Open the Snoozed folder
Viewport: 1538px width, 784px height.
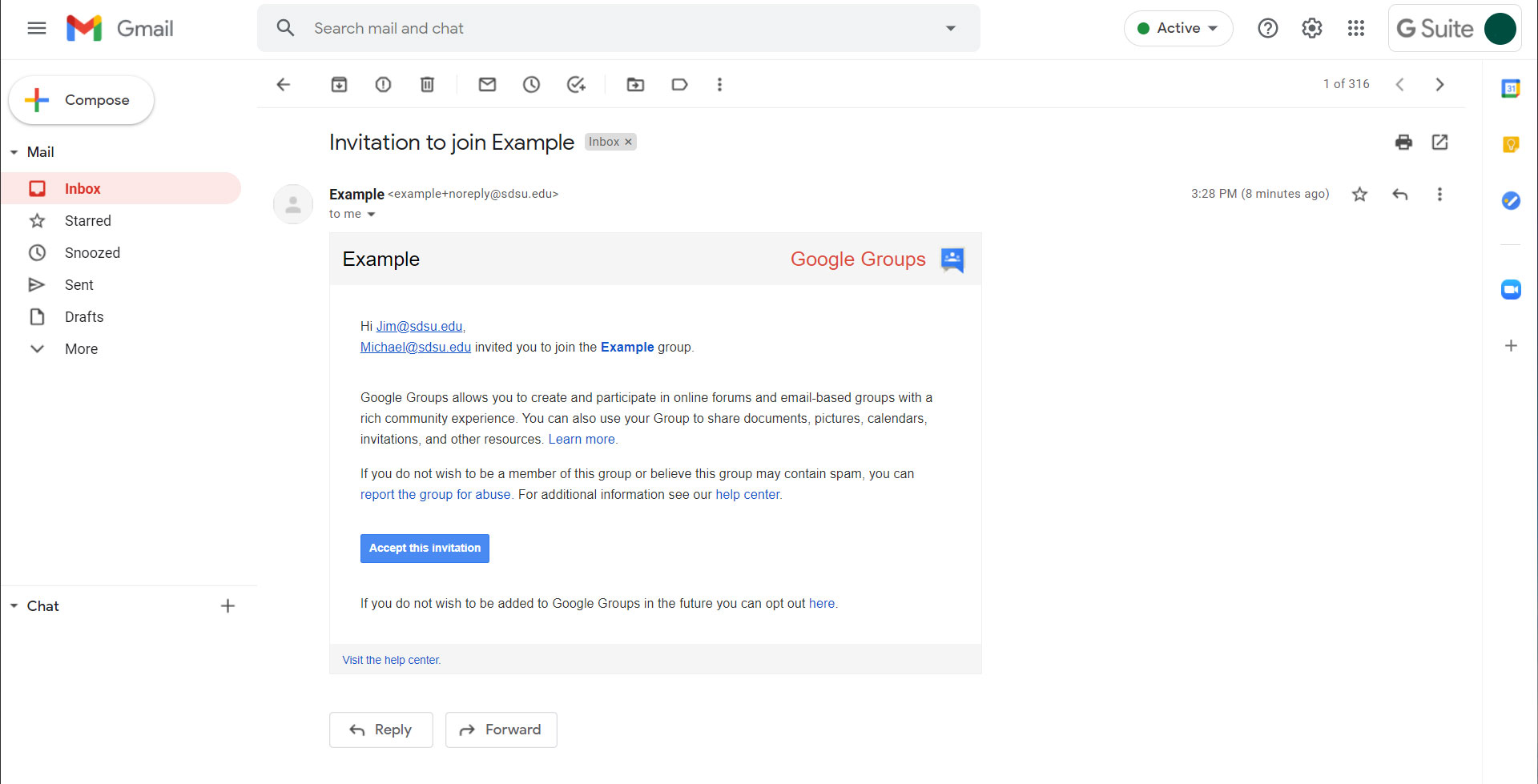tap(121, 252)
